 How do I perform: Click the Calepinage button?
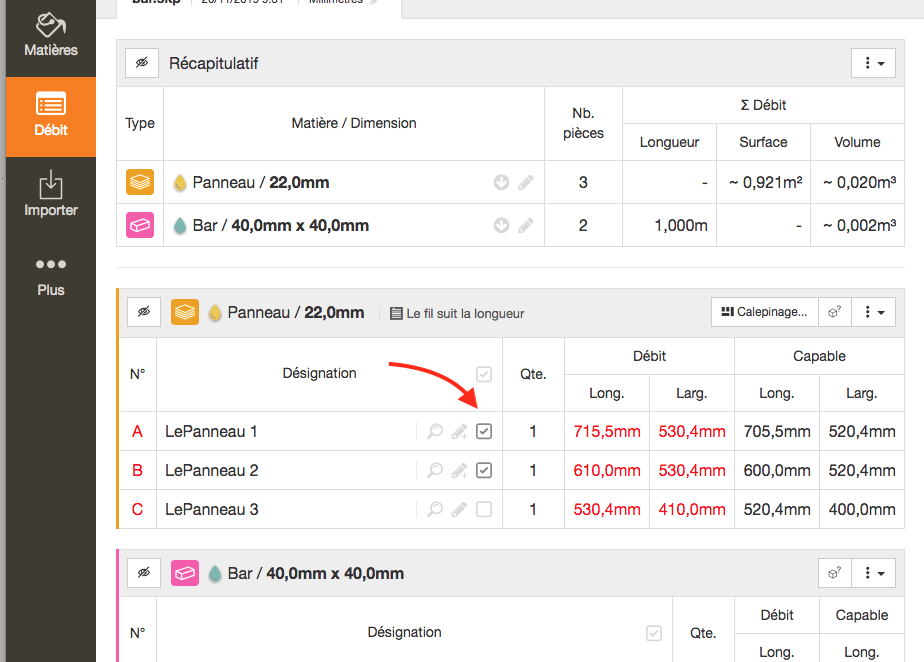click(x=764, y=312)
